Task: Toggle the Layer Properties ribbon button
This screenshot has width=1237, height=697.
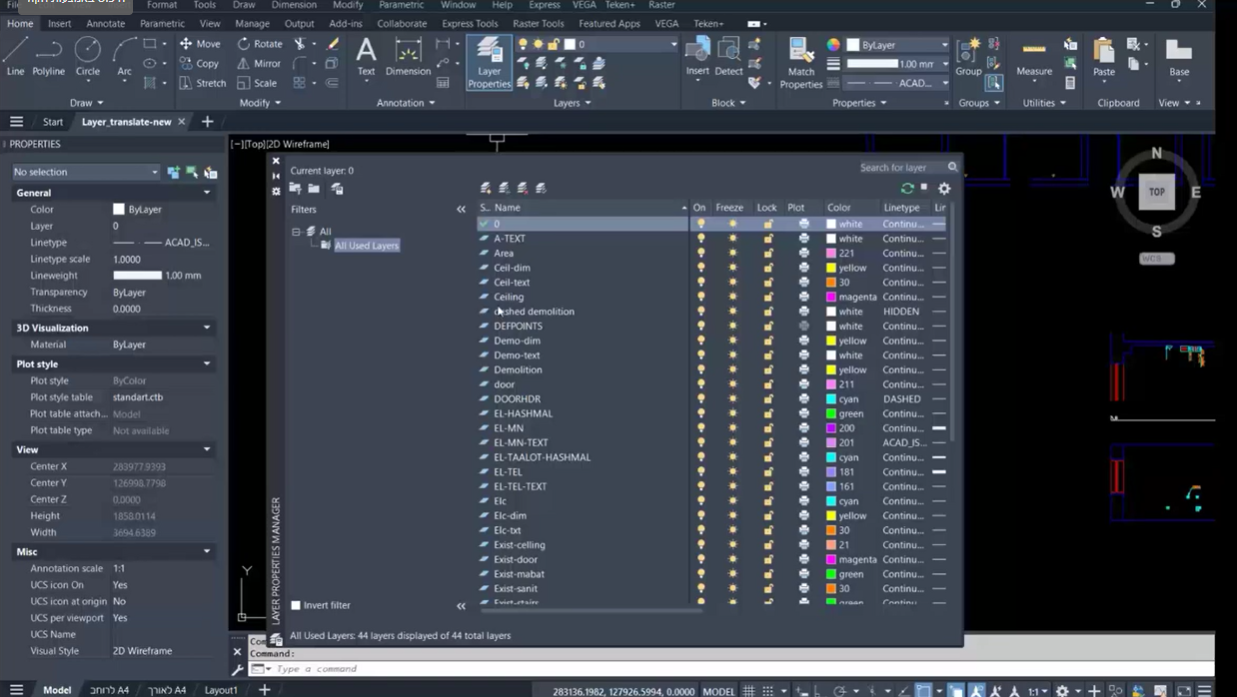Action: (x=489, y=62)
